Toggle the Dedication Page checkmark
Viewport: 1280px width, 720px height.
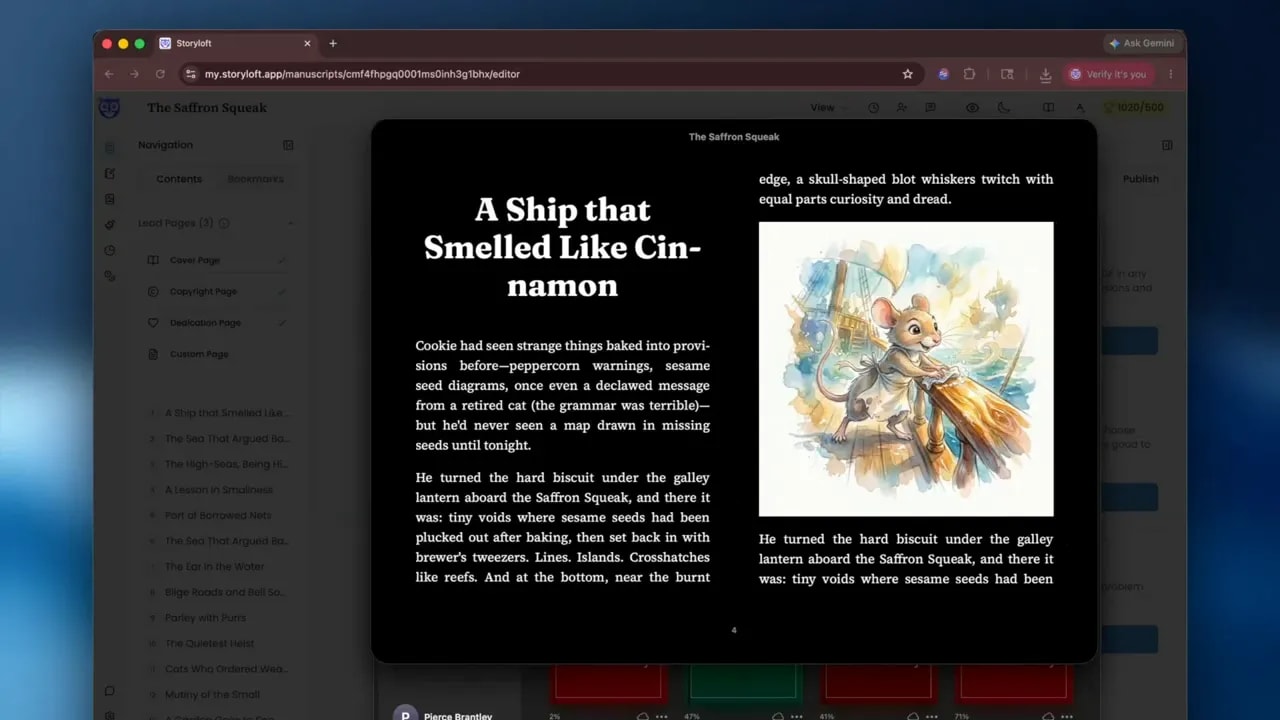tap(282, 323)
